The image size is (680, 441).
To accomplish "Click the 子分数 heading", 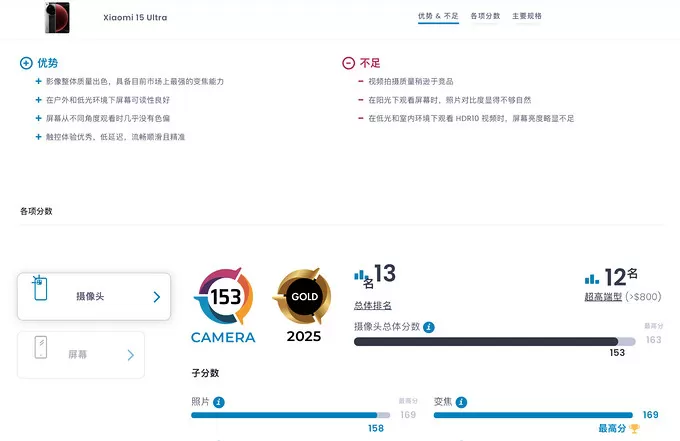I will [x=205, y=373].
